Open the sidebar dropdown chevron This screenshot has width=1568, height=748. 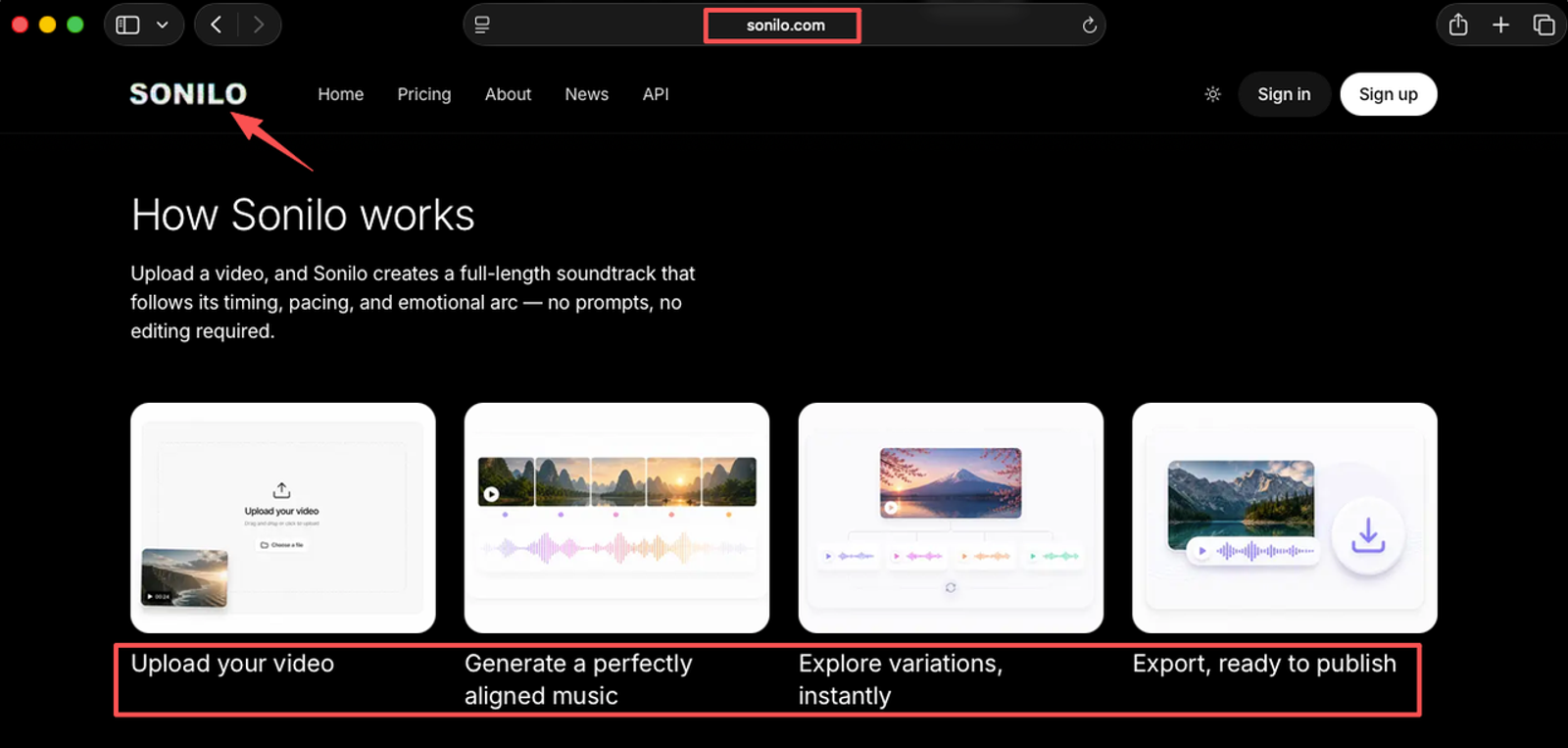163,25
